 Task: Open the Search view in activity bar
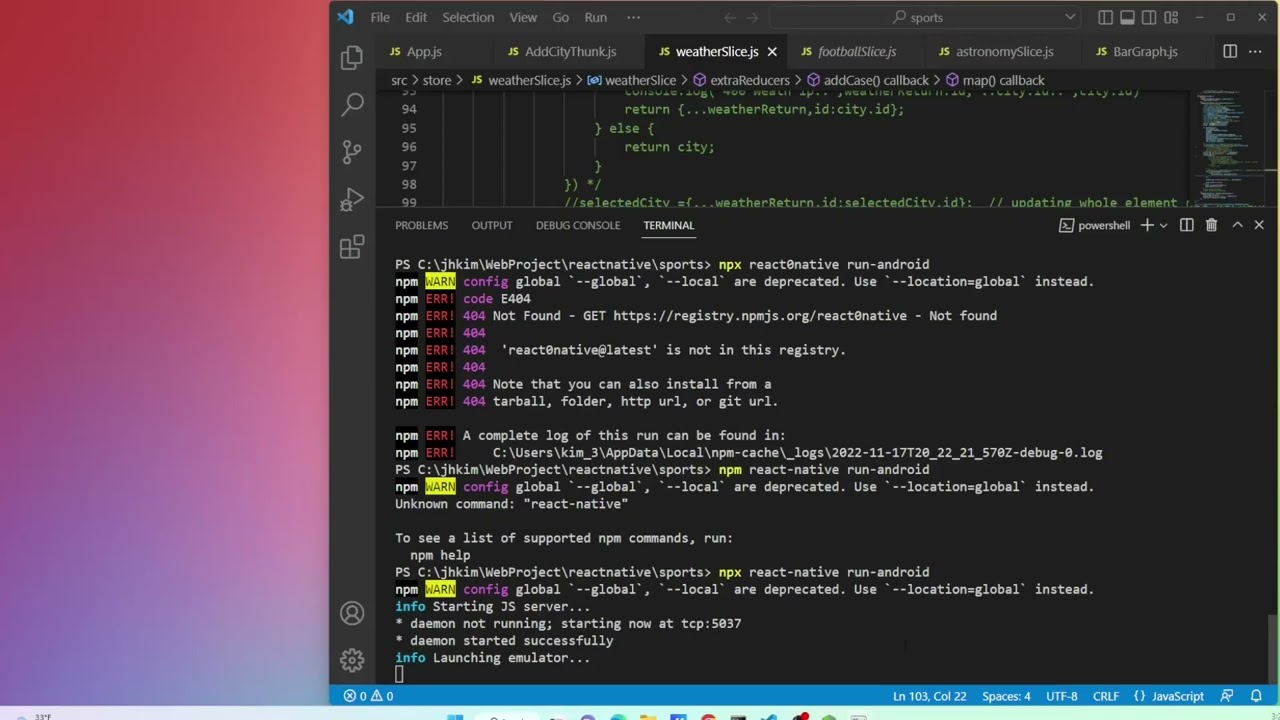click(x=352, y=104)
